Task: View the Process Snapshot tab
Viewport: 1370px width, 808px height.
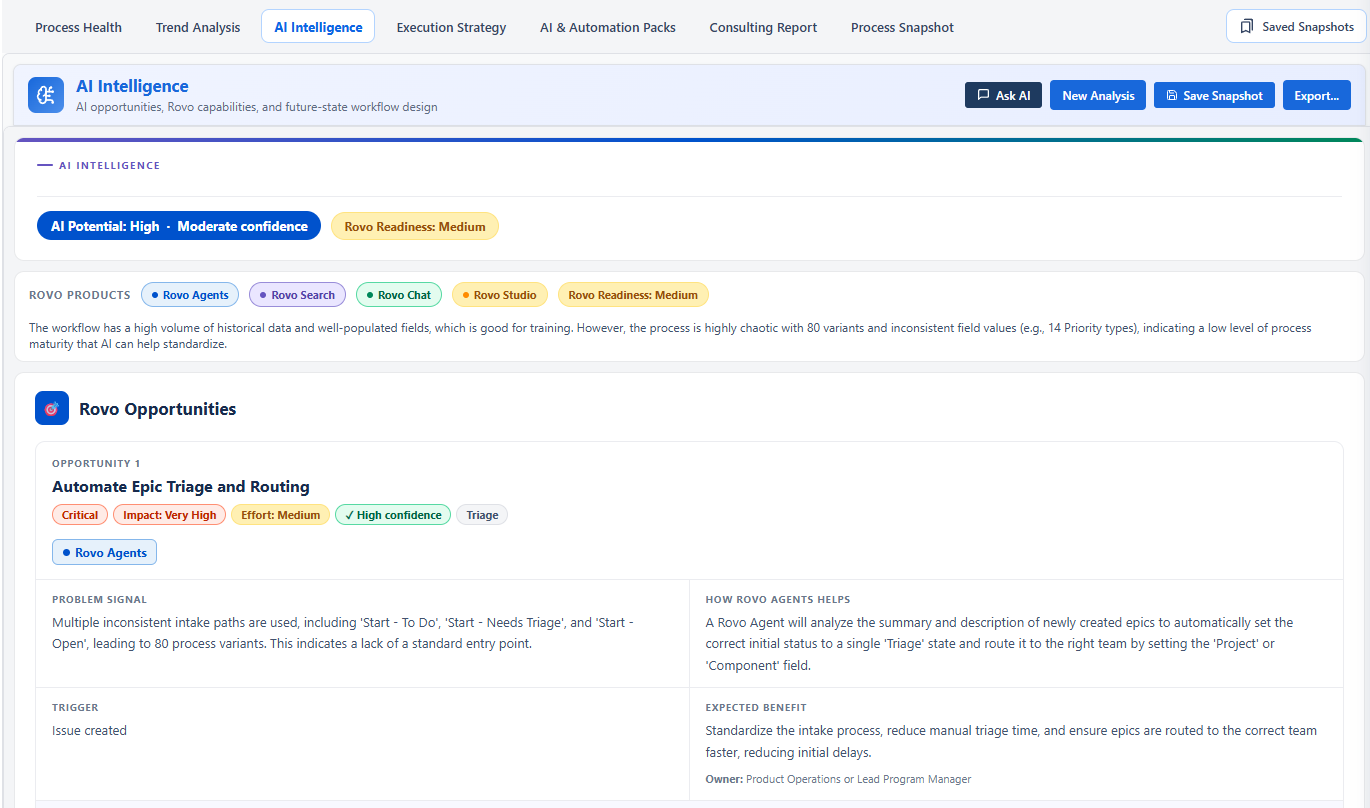Action: click(902, 27)
